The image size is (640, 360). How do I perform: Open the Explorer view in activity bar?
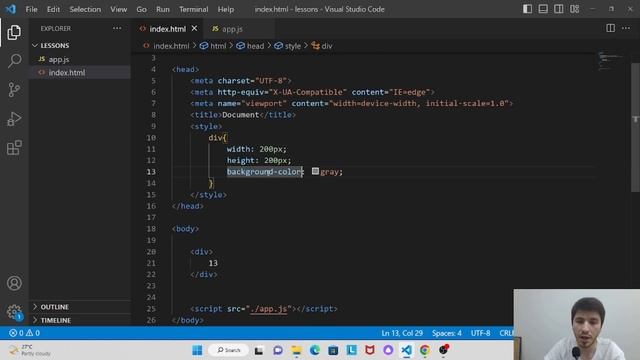14,32
